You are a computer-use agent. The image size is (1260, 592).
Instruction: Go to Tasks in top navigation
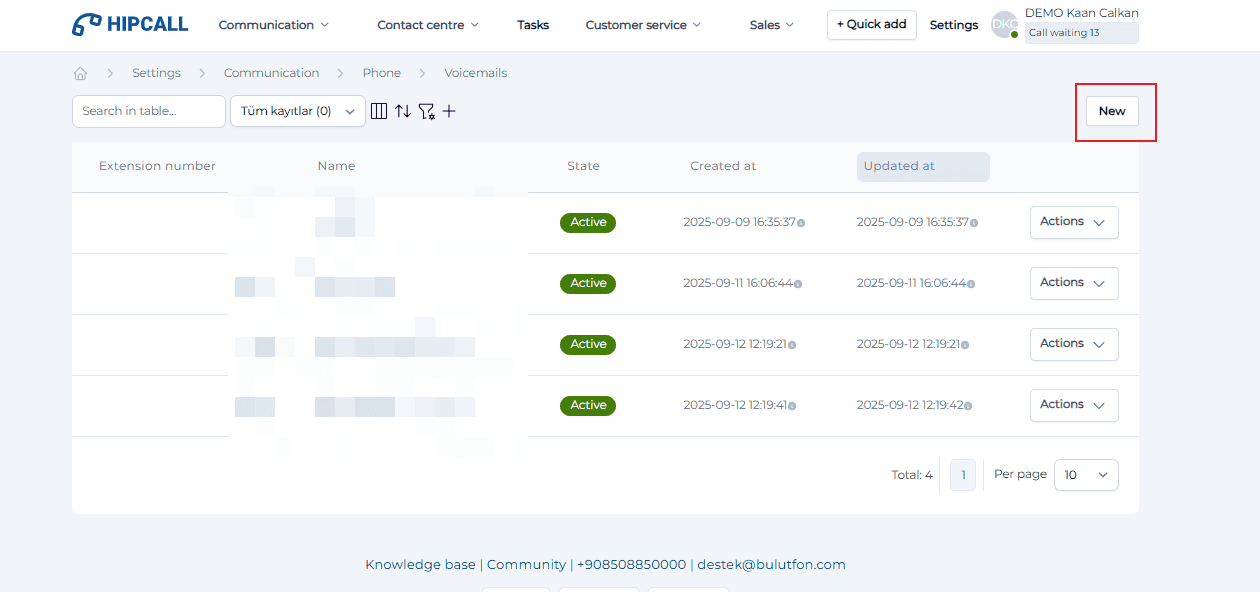(x=533, y=25)
